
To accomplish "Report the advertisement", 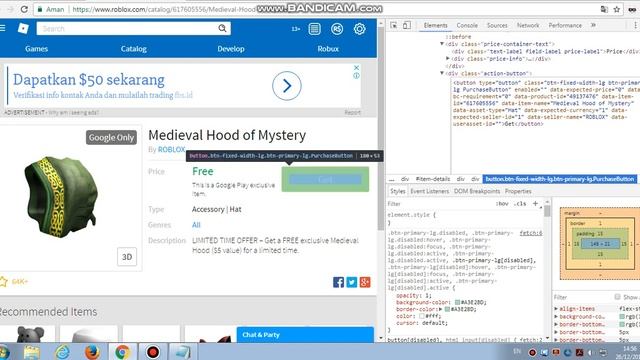I will pos(352,112).
